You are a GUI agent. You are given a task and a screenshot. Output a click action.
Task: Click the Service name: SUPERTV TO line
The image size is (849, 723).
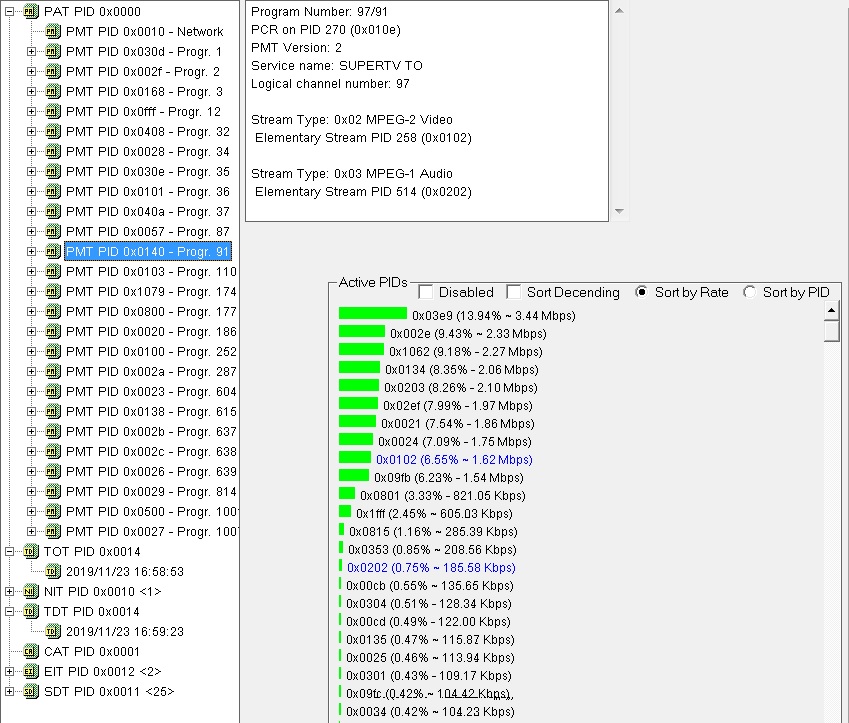pyautogui.click(x=337, y=66)
